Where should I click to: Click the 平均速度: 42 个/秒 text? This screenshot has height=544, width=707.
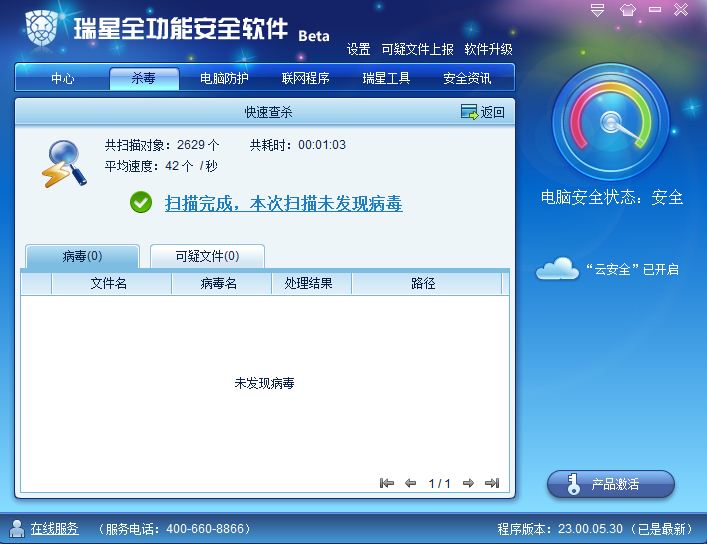tap(161, 166)
